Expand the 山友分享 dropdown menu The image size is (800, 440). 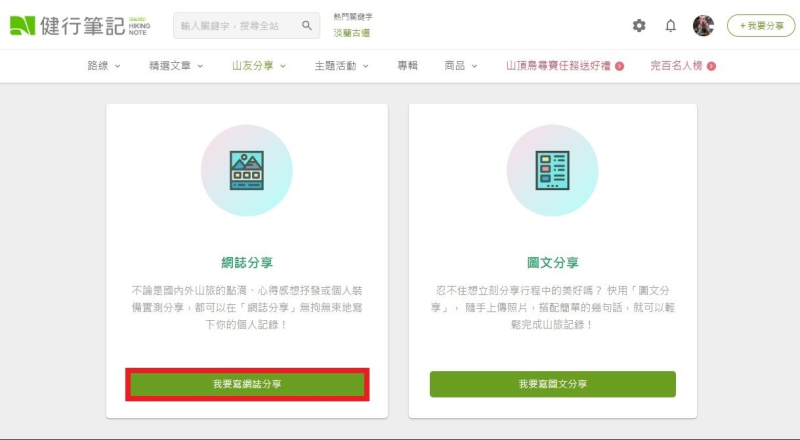(258, 66)
